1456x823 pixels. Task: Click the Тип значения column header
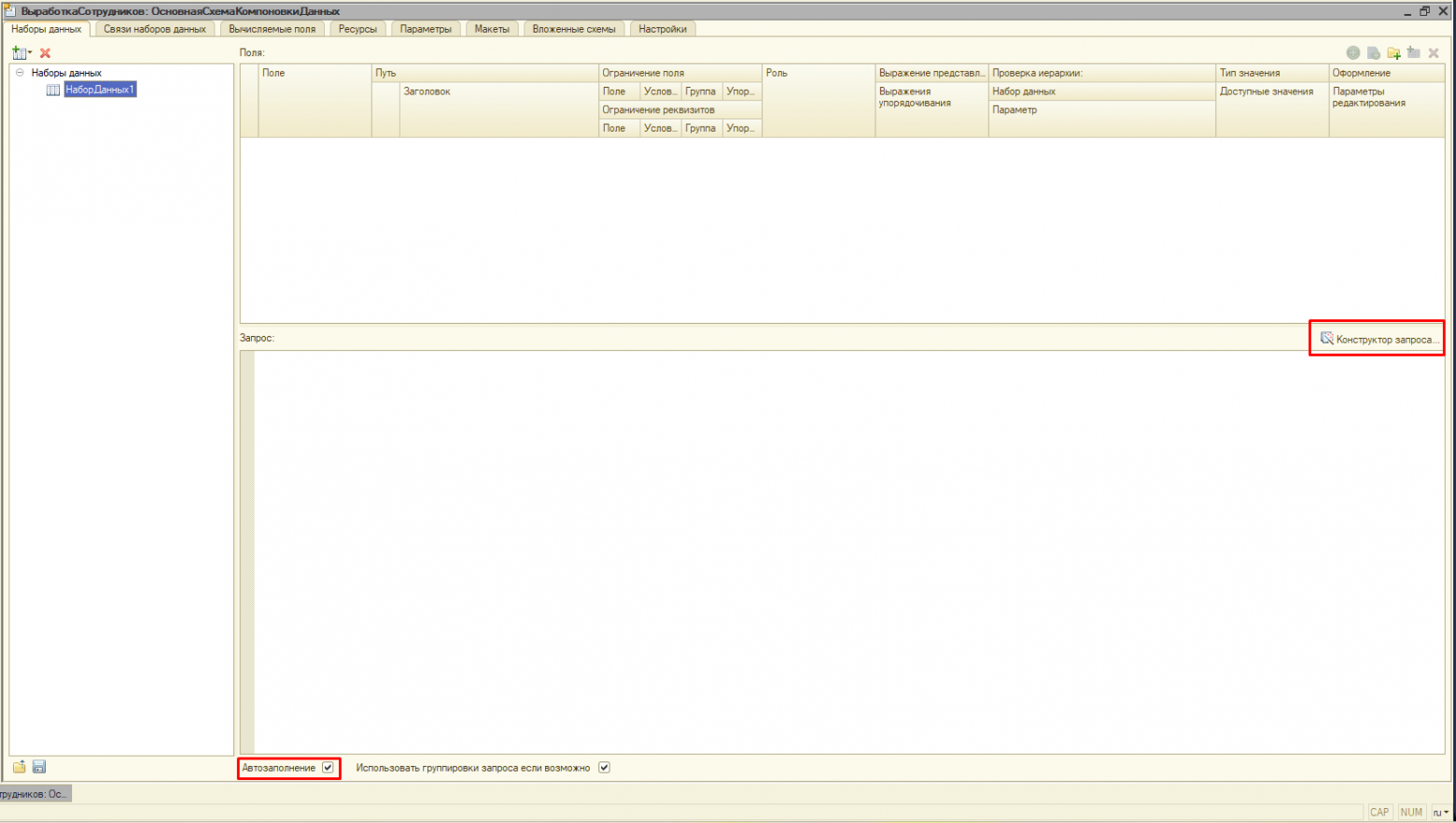(x=1272, y=73)
